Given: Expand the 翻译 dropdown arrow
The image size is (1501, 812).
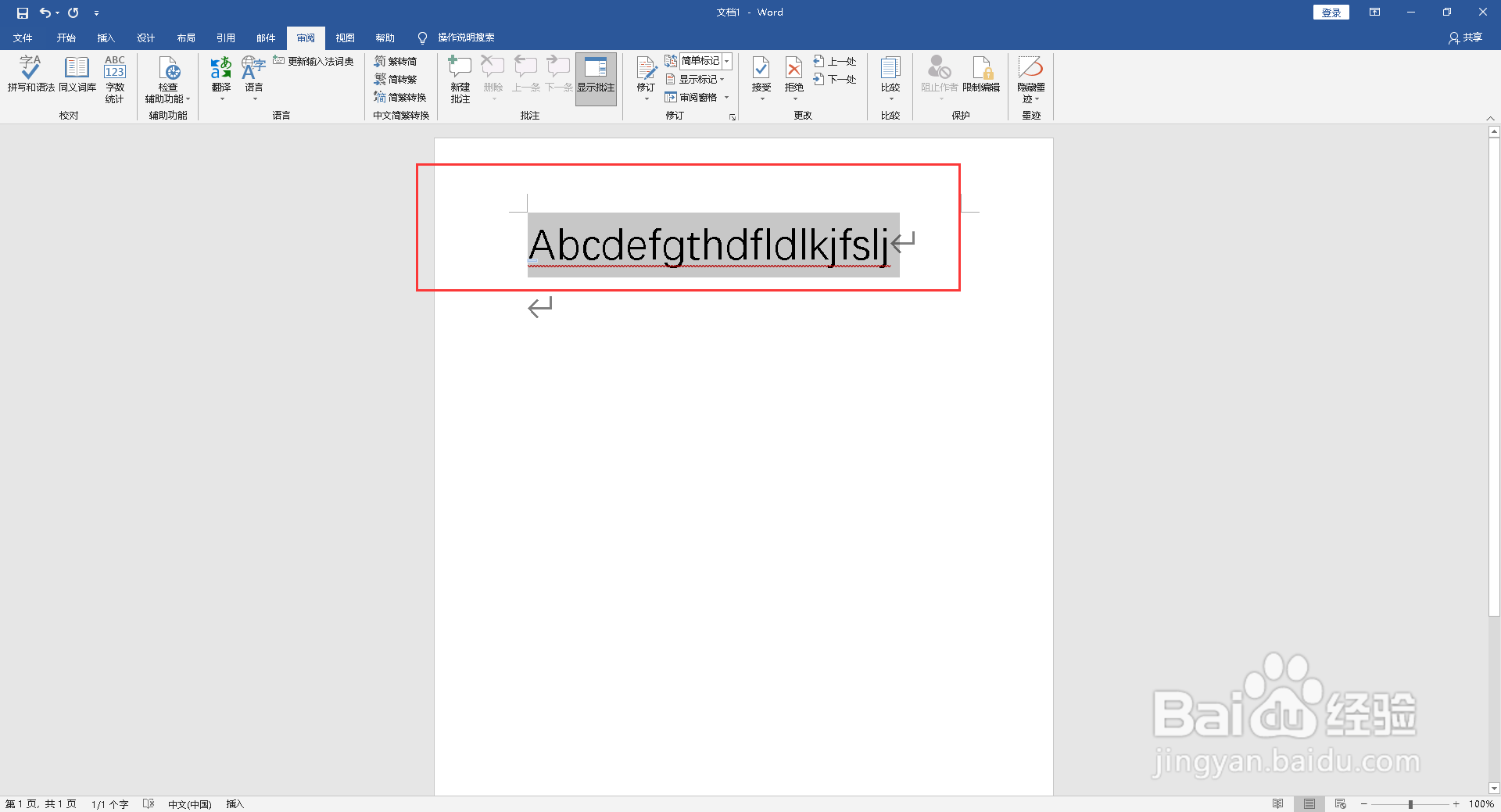Looking at the screenshot, I should [221, 99].
